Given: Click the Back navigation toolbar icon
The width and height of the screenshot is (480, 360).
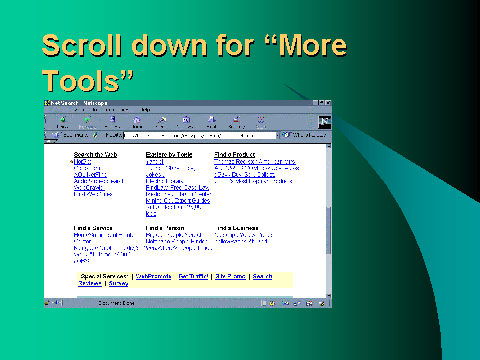Looking at the screenshot, I should coord(63,120).
